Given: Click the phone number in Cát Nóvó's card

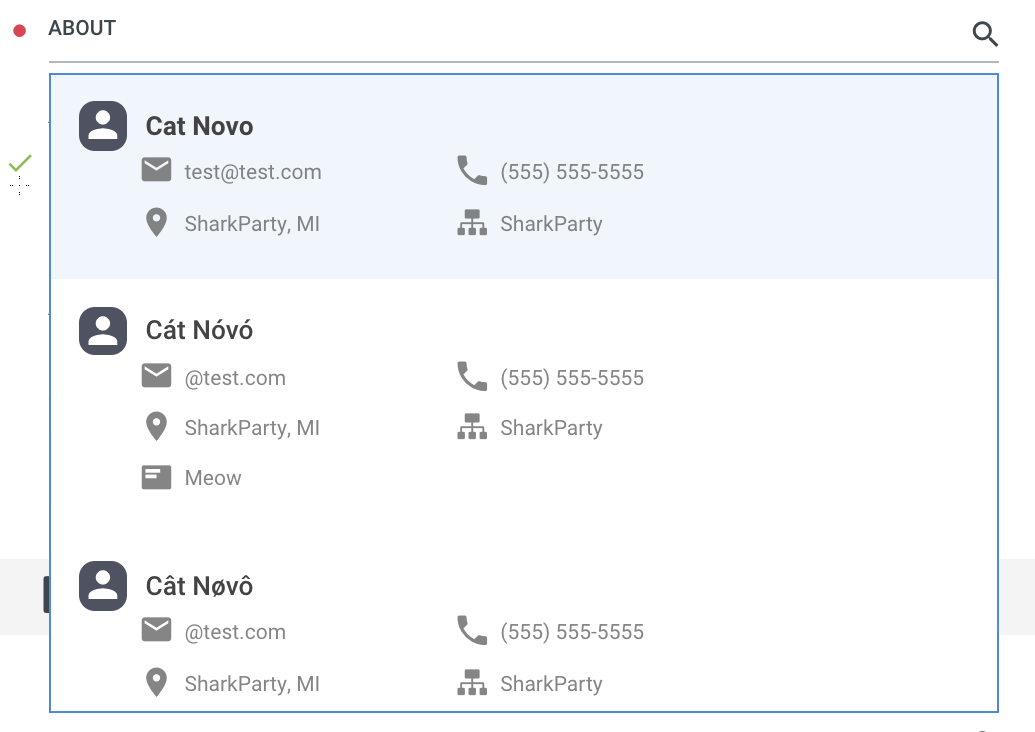Looking at the screenshot, I should 572,378.
